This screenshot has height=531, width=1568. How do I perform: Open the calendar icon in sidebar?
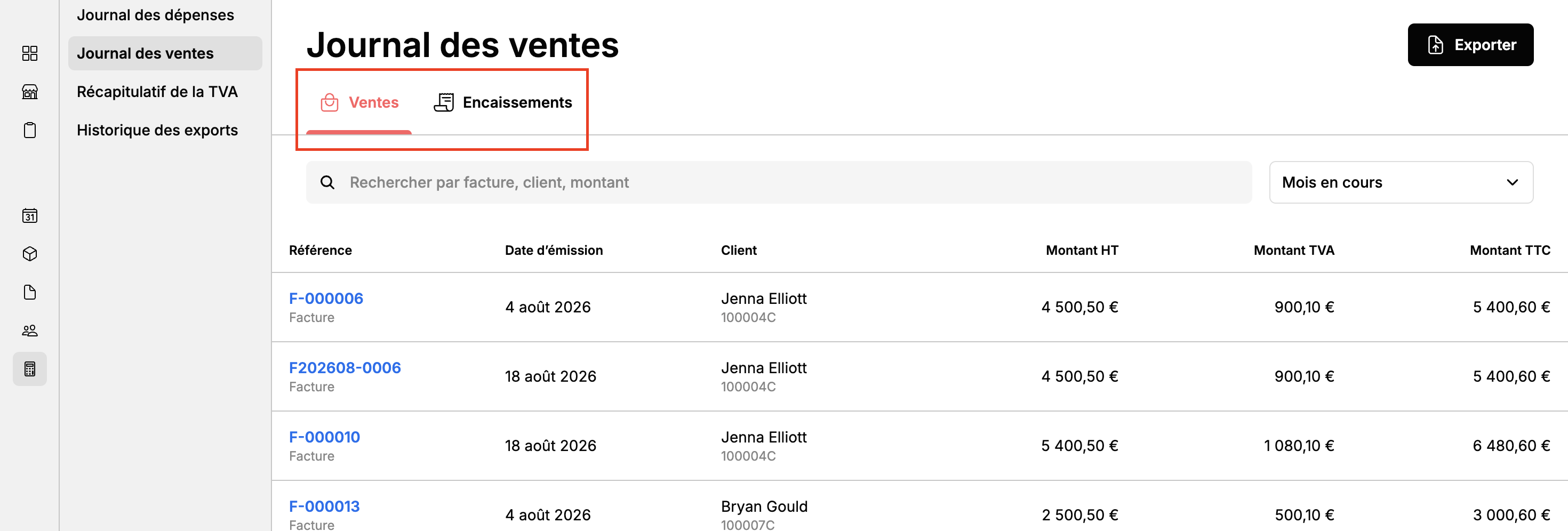click(x=30, y=215)
